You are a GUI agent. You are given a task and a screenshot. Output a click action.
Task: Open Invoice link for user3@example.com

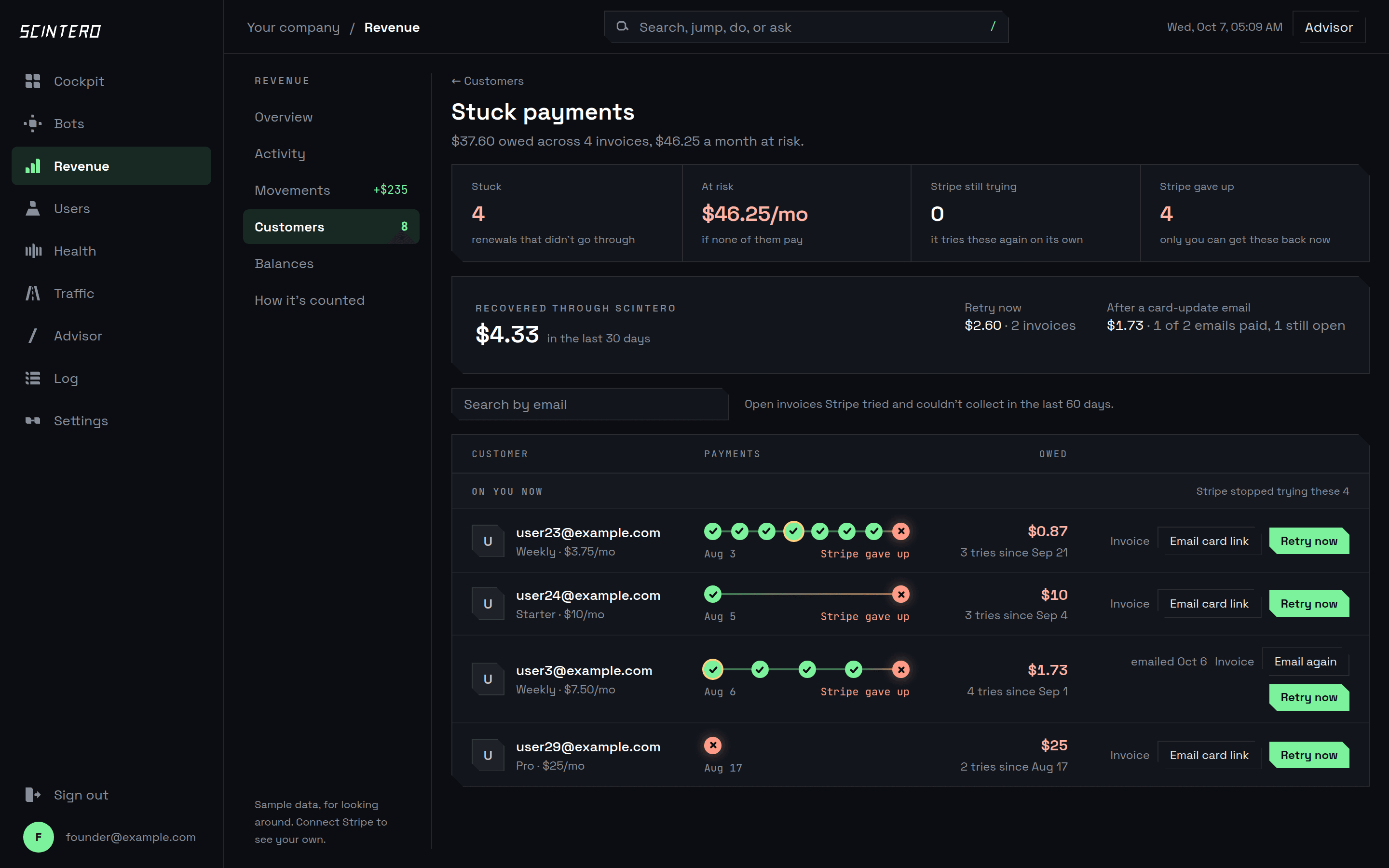click(x=1234, y=661)
